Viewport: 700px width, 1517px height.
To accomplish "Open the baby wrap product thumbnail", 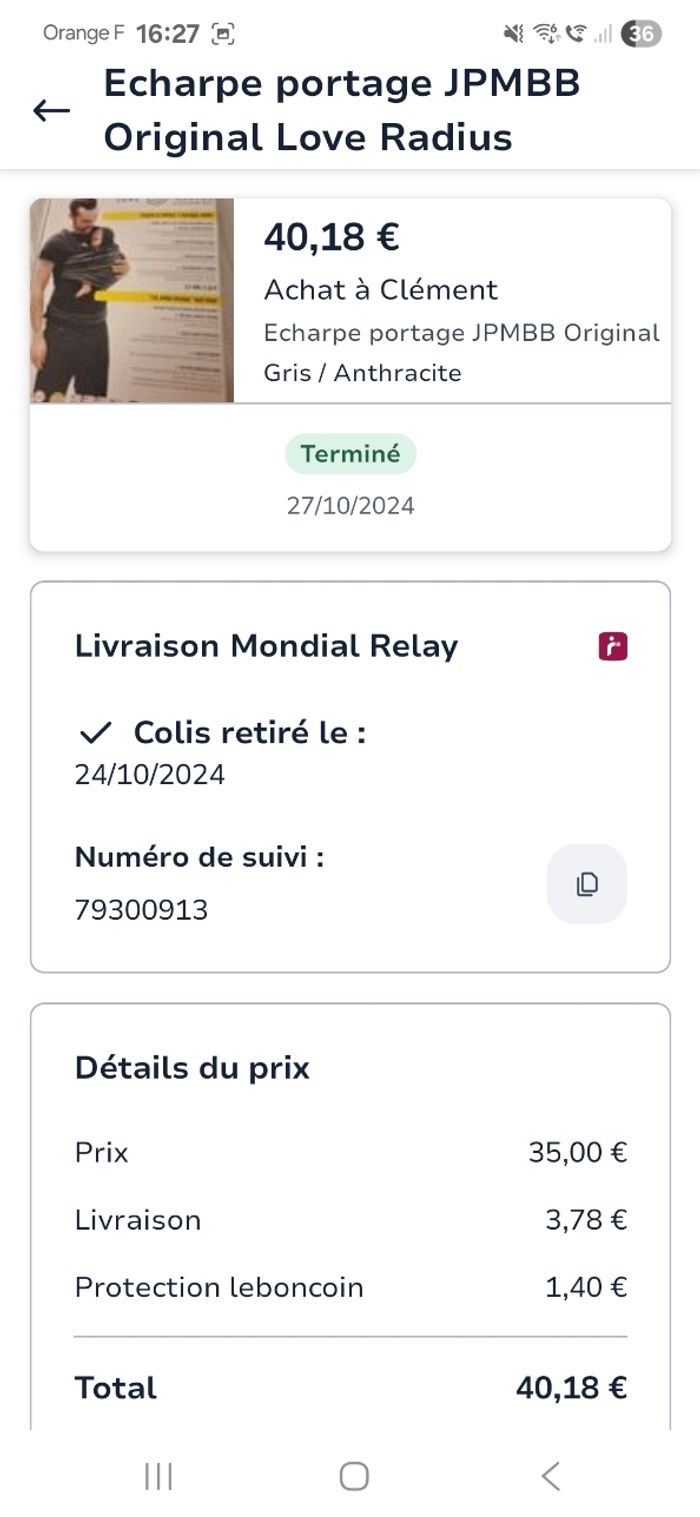I will click(x=132, y=300).
